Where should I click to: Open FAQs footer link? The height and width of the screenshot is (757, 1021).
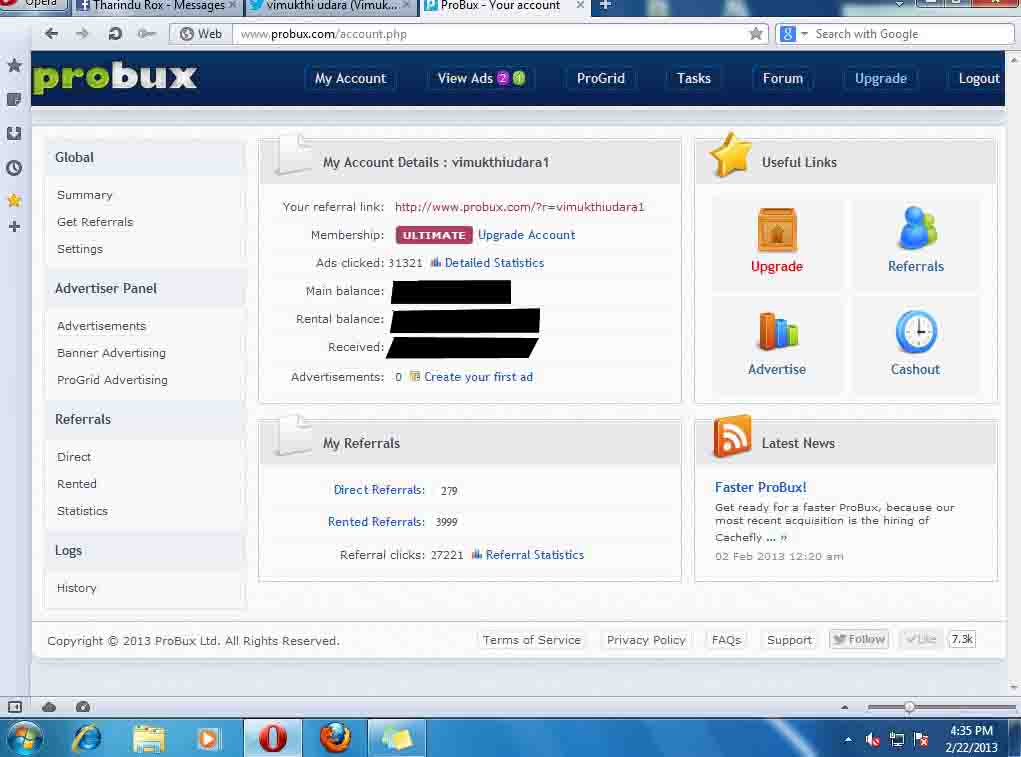click(x=726, y=640)
